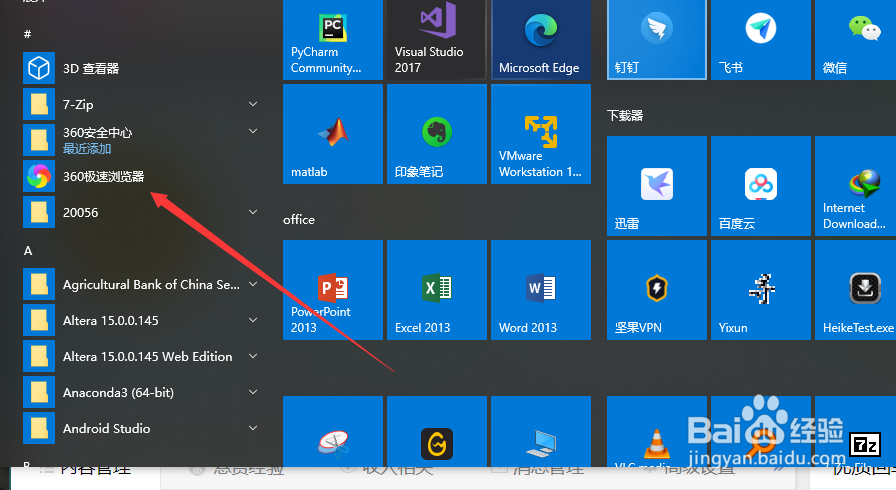Open the 百度云 tile
This screenshot has height=490, width=896.
tap(761, 186)
